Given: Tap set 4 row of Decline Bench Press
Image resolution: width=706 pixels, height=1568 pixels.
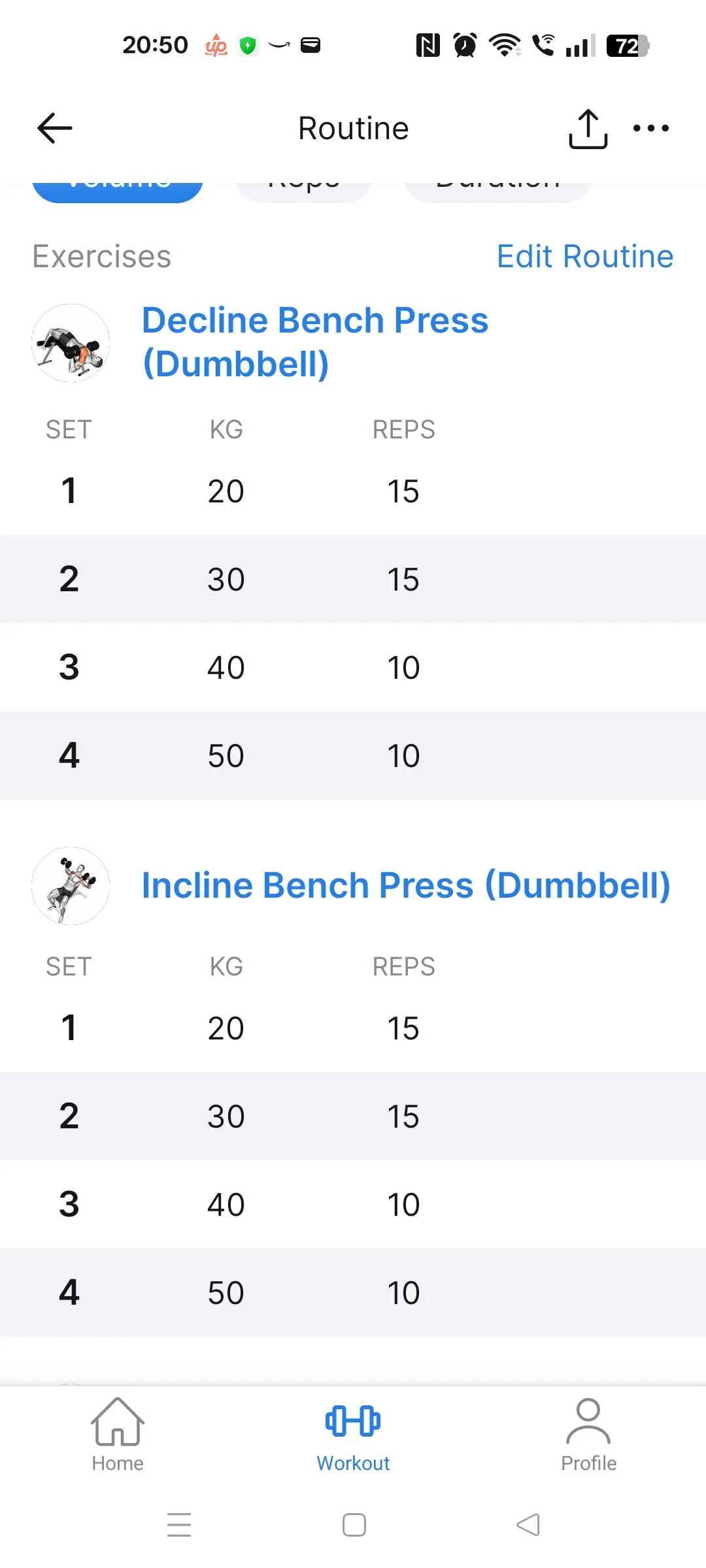Looking at the screenshot, I should tap(353, 755).
